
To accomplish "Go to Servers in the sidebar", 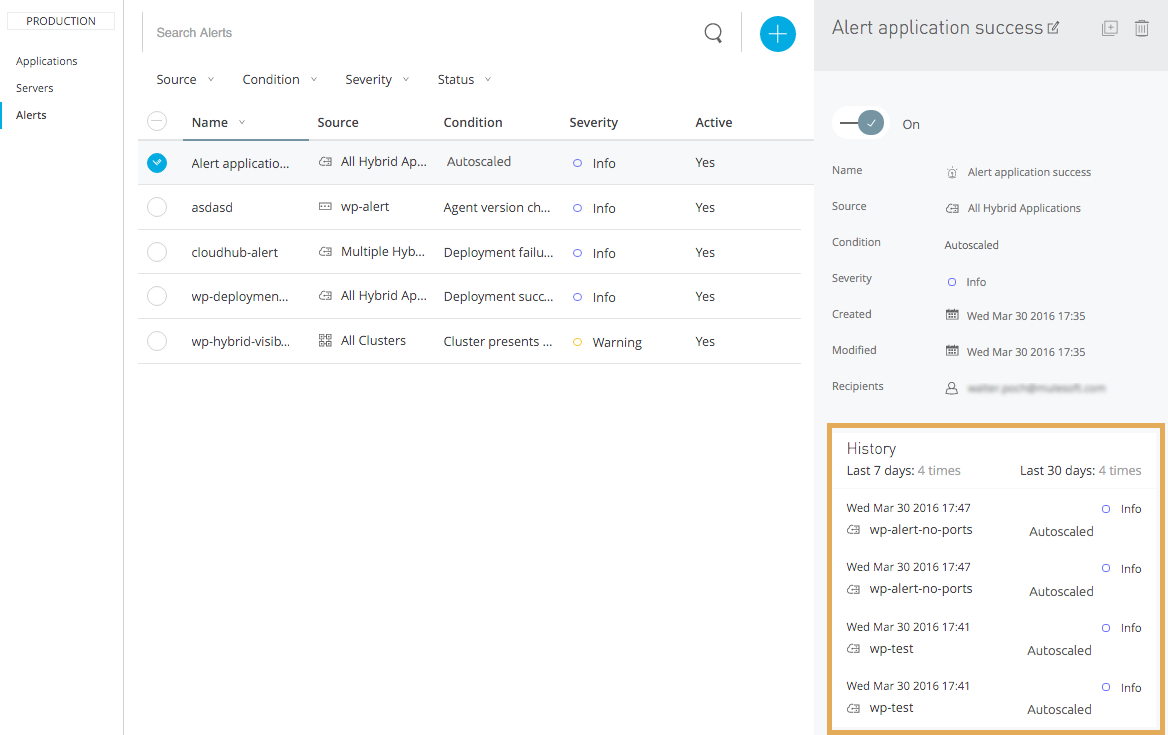I will click(35, 88).
